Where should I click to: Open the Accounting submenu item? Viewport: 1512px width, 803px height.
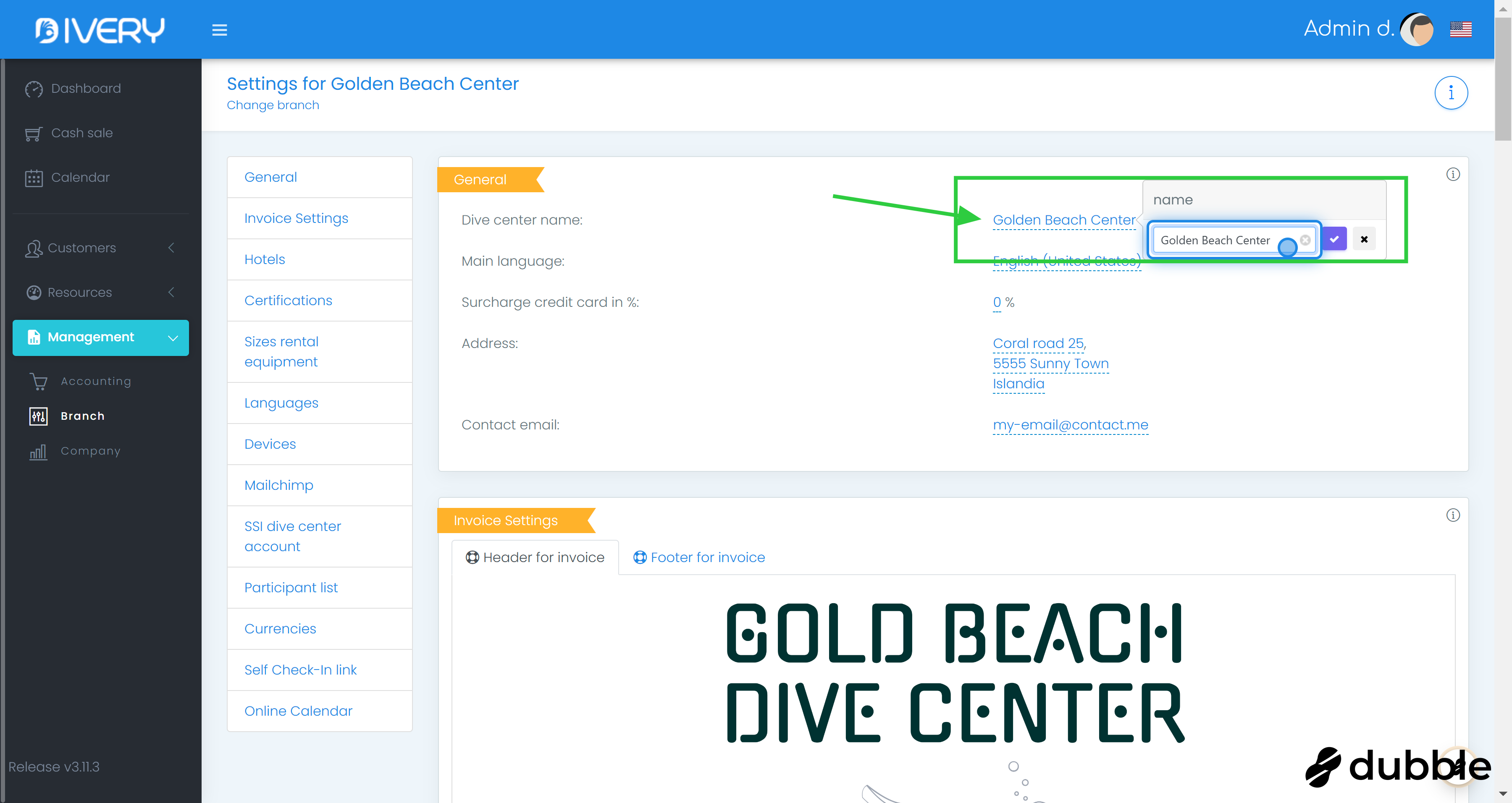(x=96, y=381)
